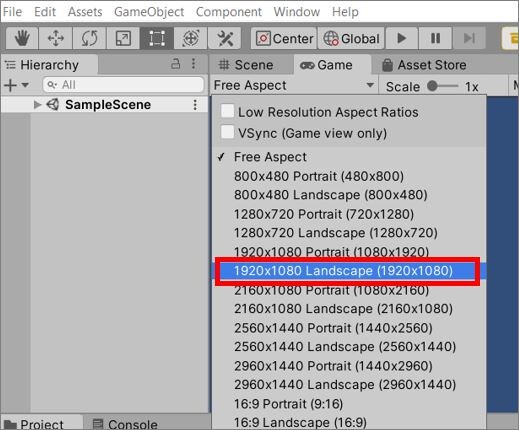Open the Component menu
Screen dimensions: 519x430
point(229,12)
